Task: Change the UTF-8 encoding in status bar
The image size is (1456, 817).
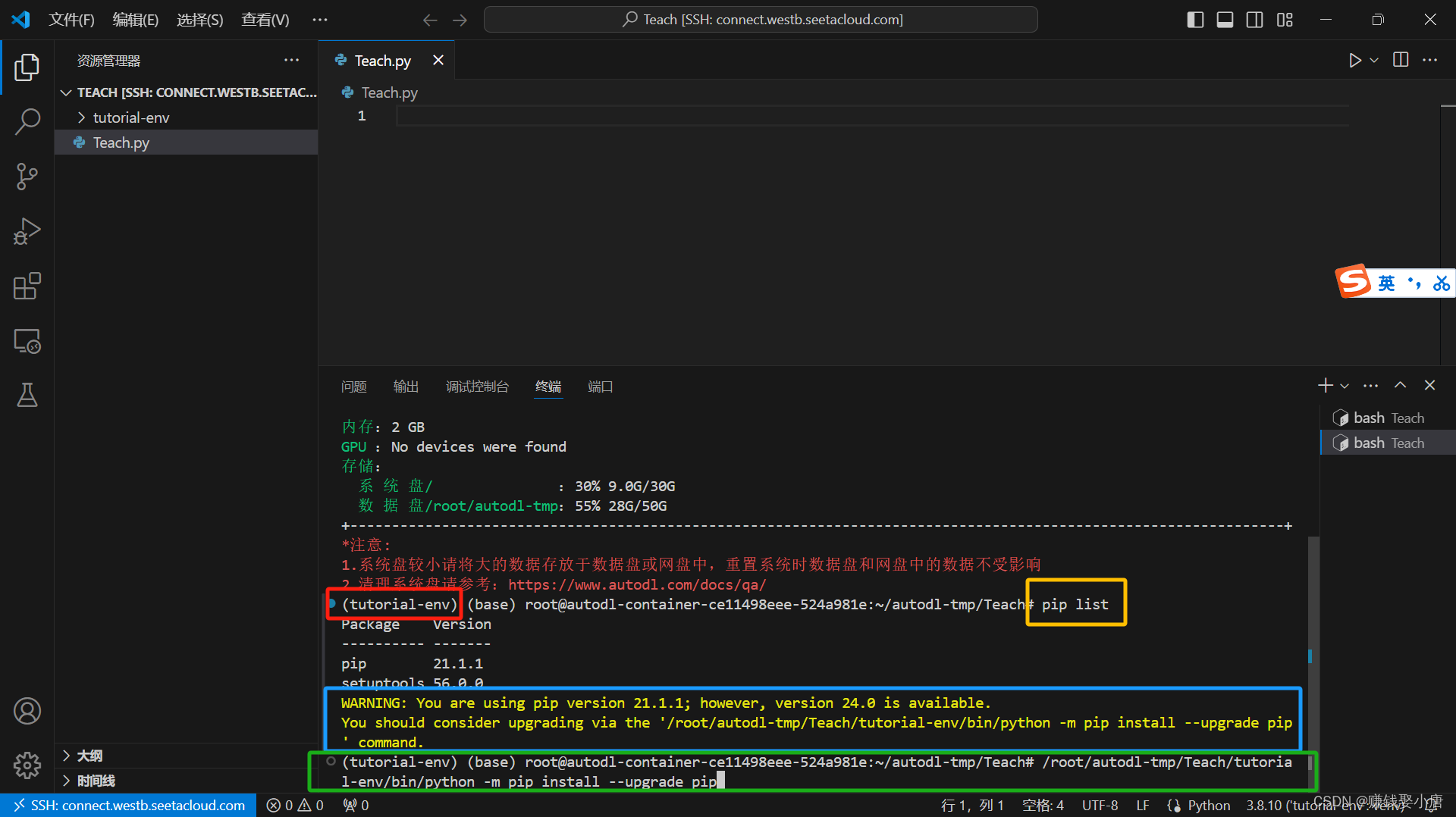Action: (1100, 805)
